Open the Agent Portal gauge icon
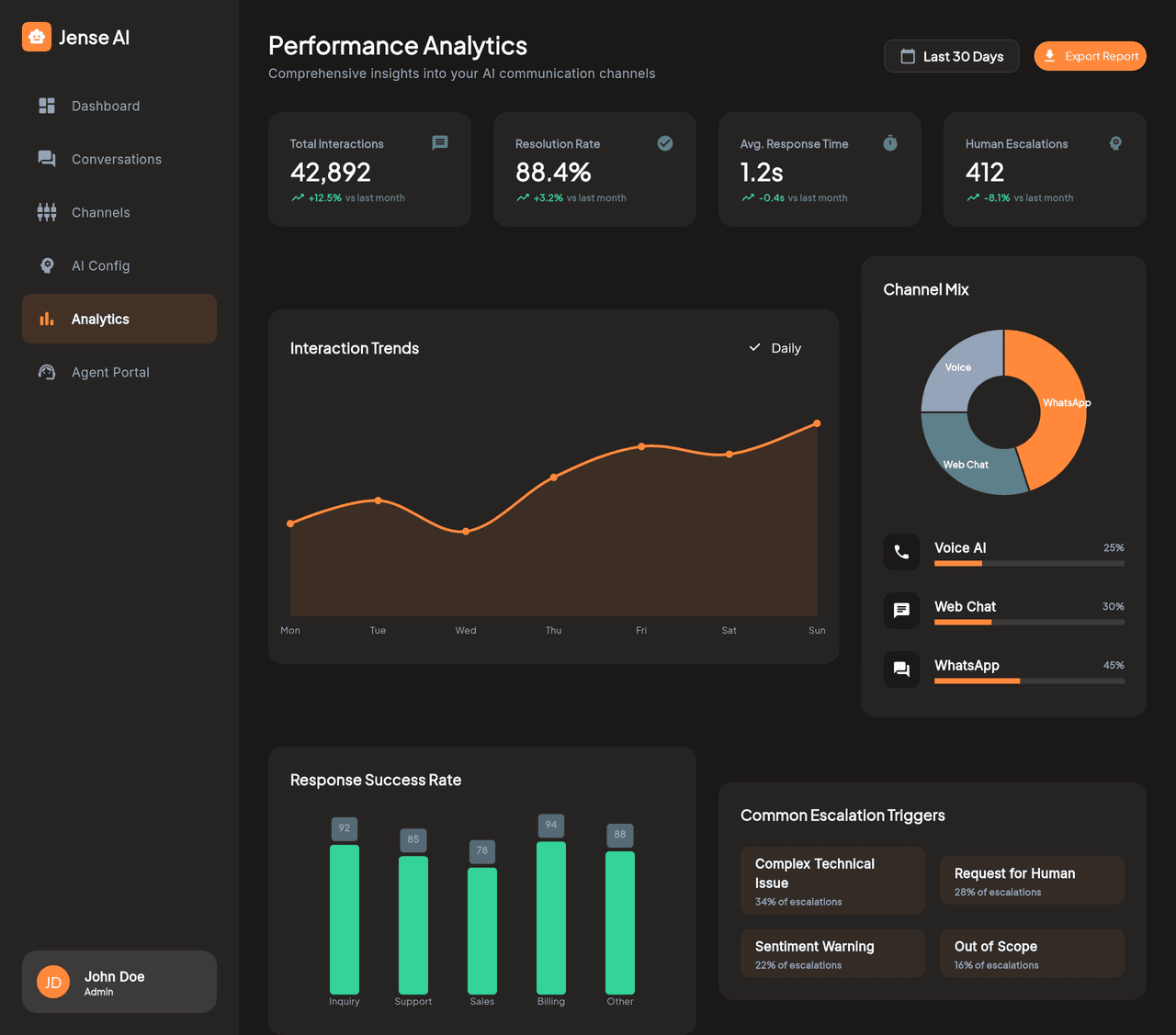 pos(46,372)
